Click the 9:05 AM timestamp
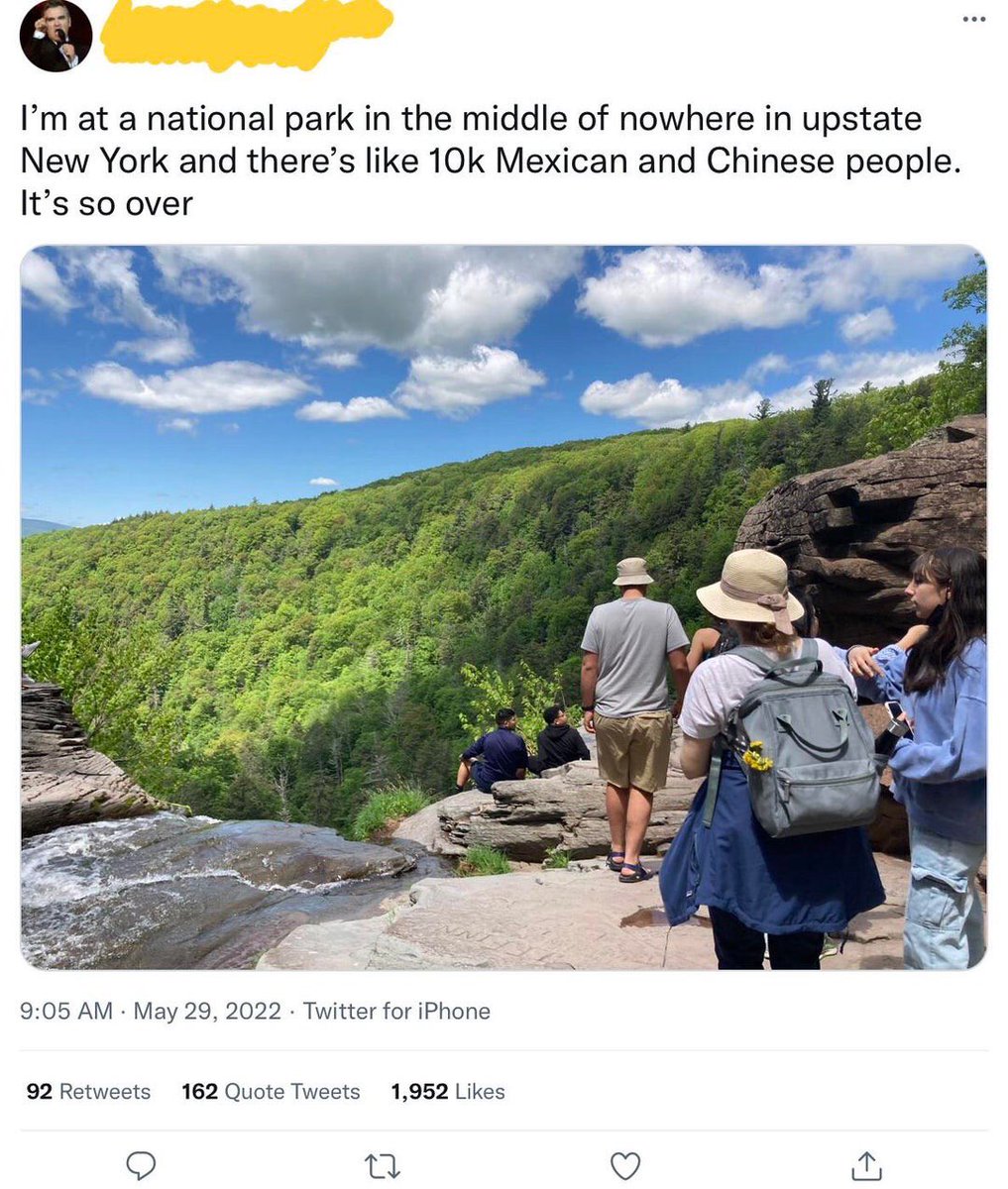This screenshot has height=1189, width=1008. click(x=66, y=1011)
